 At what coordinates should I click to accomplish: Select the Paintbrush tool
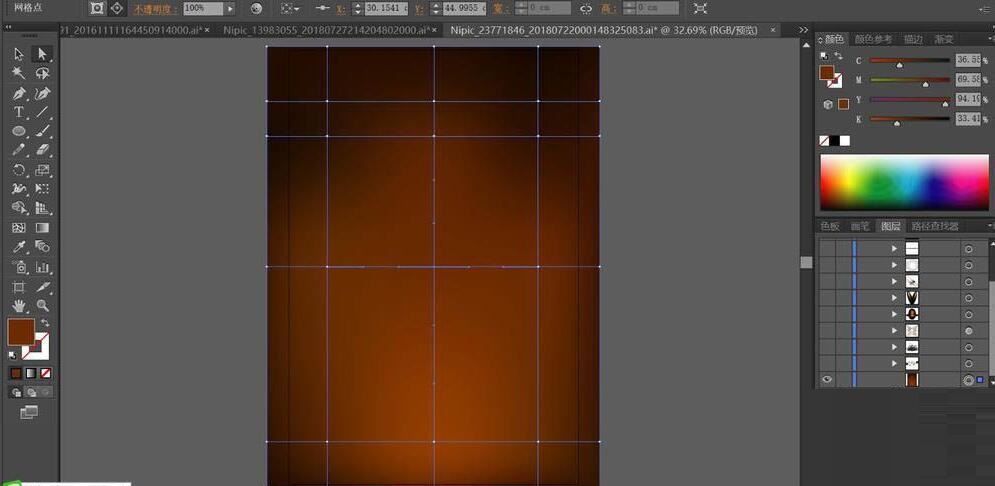click(x=42, y=131)
